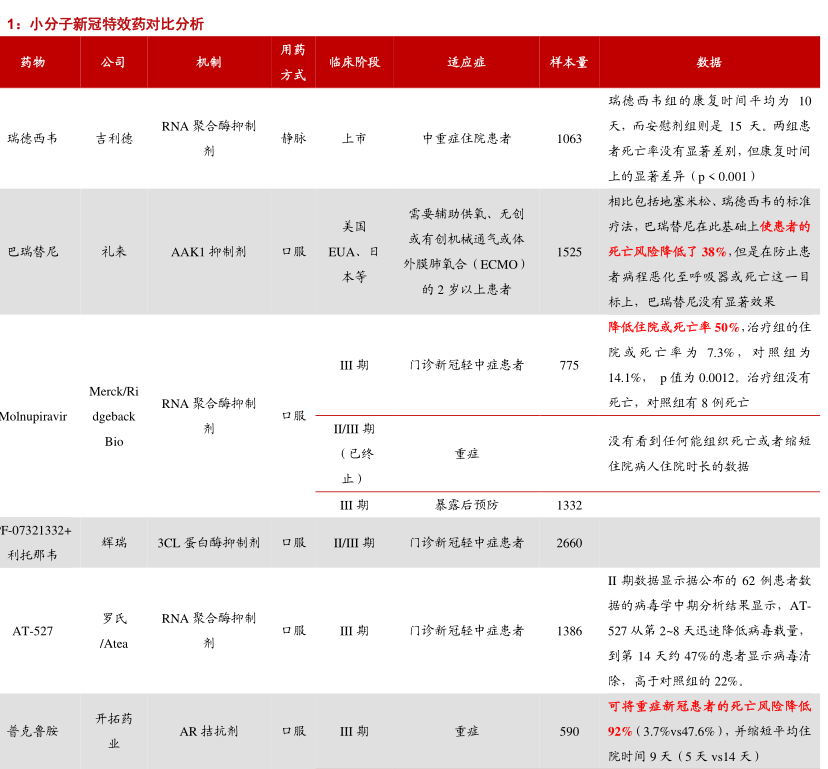Select the drug name 普克鲁胺

33,731
